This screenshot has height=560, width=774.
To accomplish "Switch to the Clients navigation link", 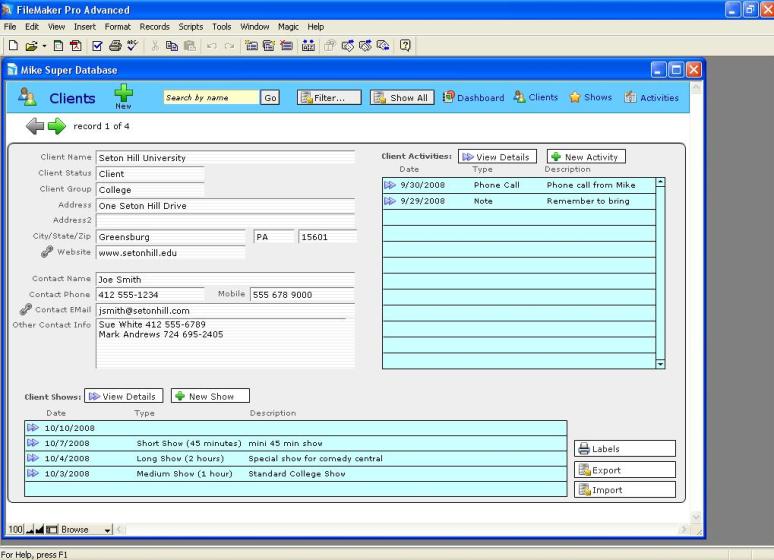I will click(536, 97).
